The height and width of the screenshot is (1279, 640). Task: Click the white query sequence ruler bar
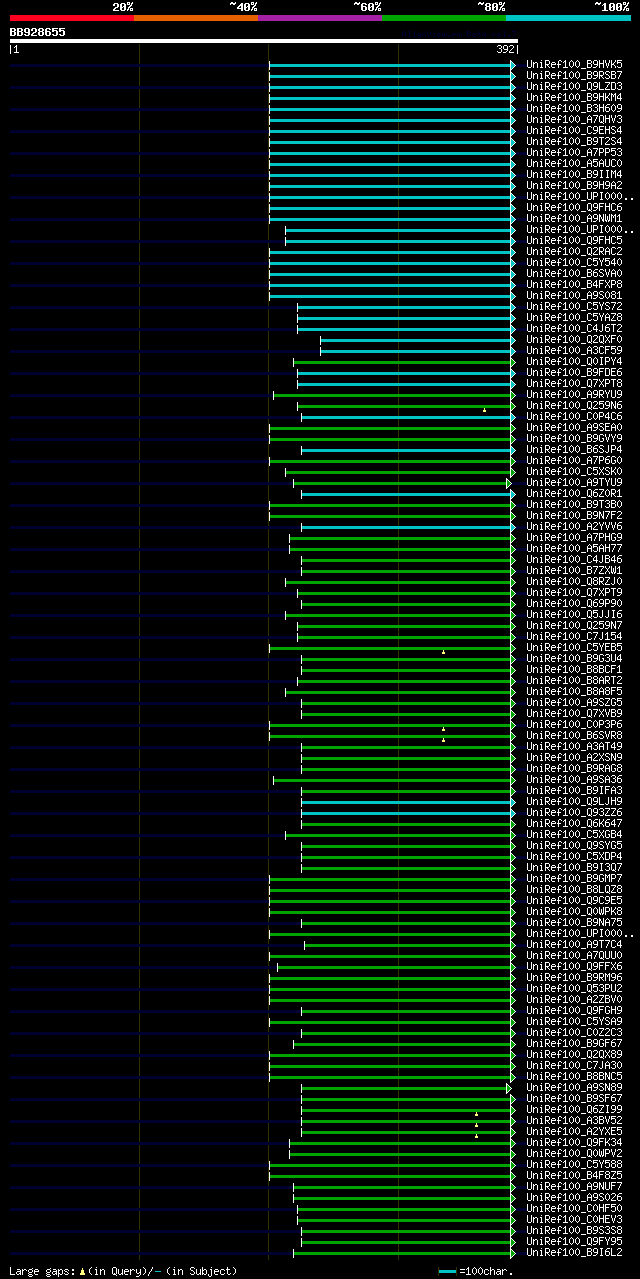[x=264, y=41]
